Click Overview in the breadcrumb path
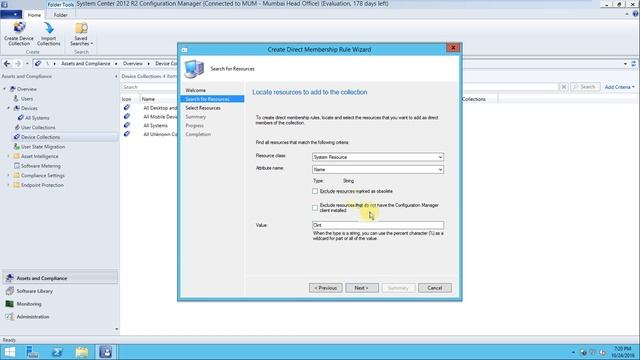 pos(133,64)
